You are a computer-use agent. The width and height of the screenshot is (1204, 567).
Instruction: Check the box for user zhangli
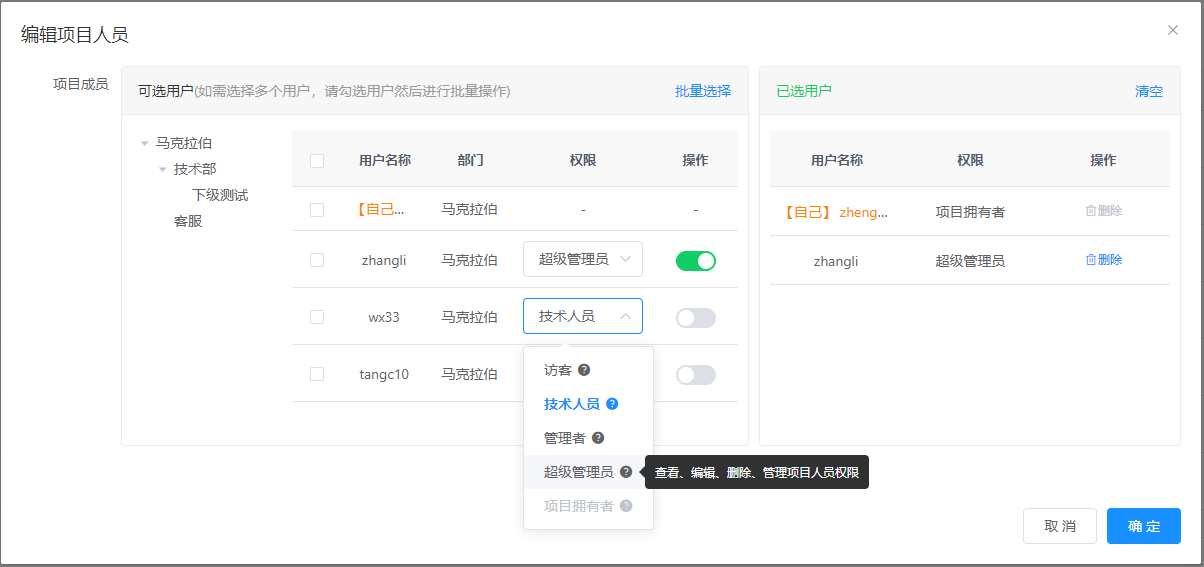pos(317,260)
